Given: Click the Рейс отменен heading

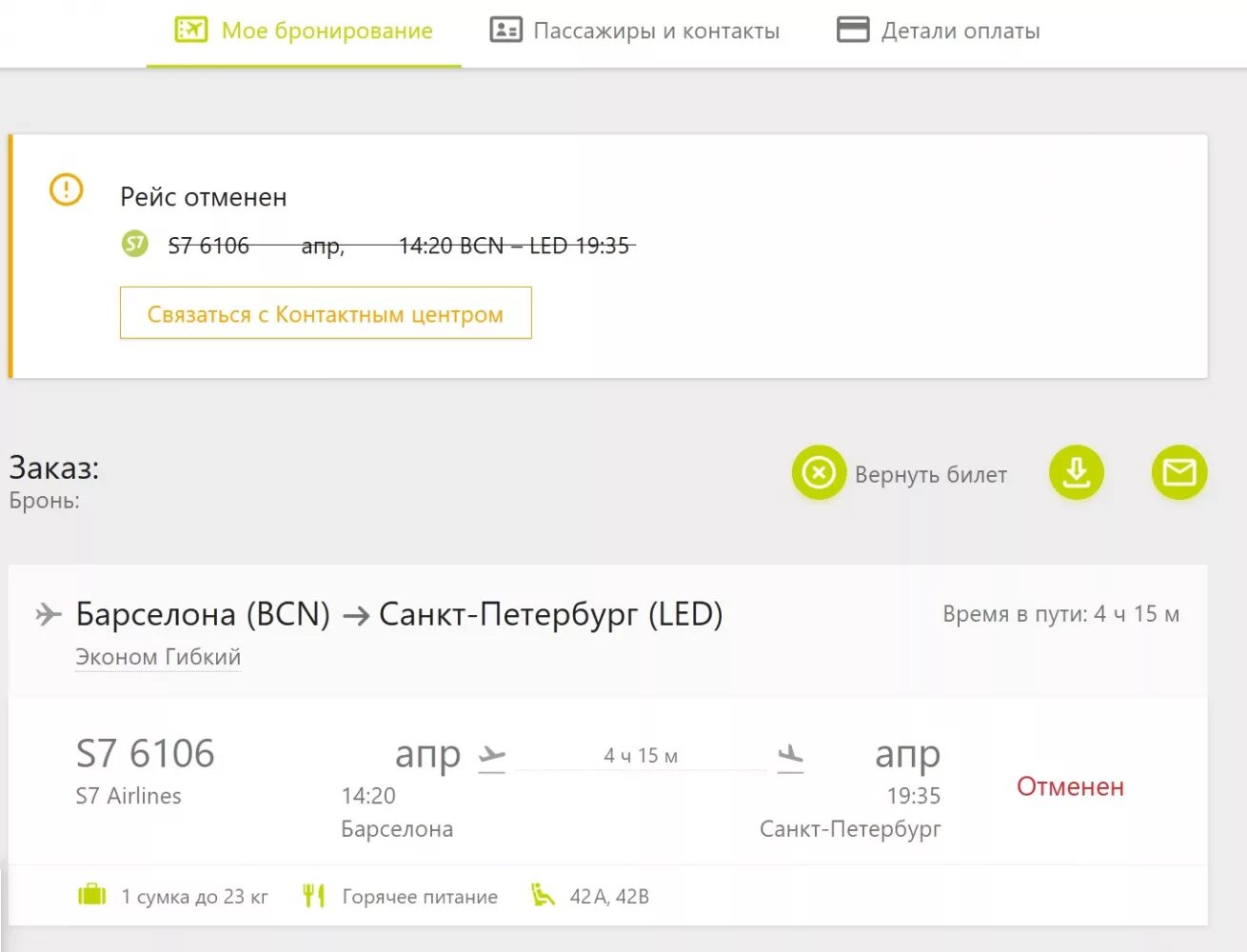Looking at the screenshot, I should tap(203, 197).
